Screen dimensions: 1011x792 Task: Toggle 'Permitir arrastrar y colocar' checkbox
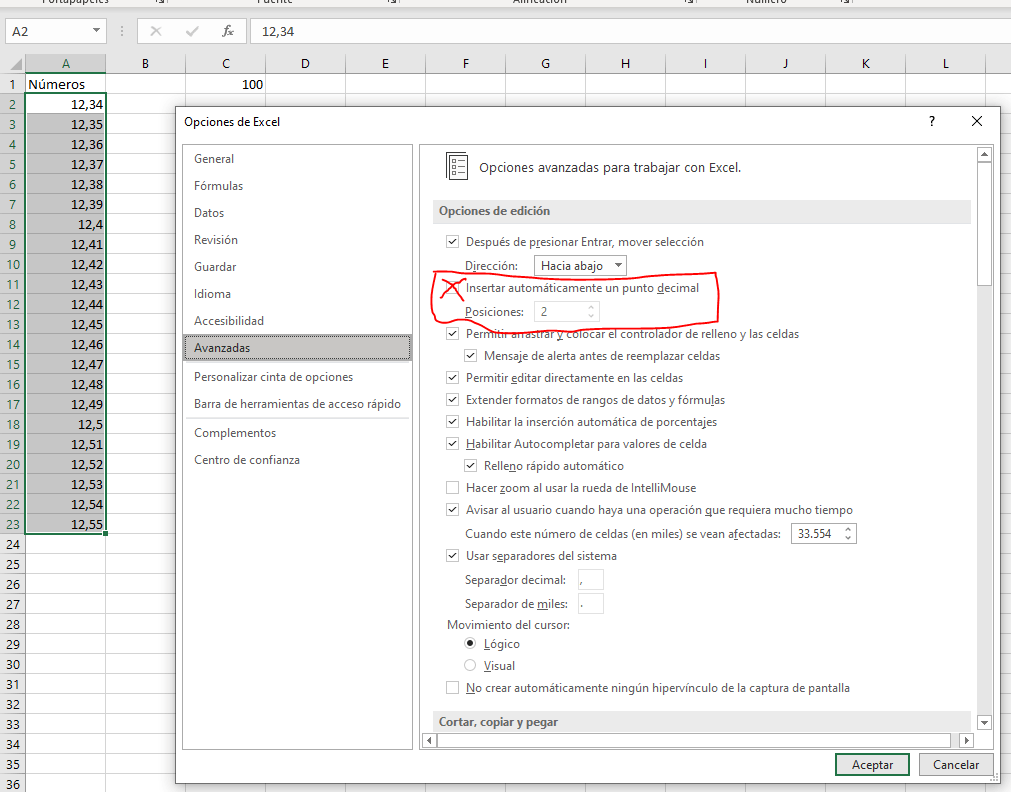453,334
